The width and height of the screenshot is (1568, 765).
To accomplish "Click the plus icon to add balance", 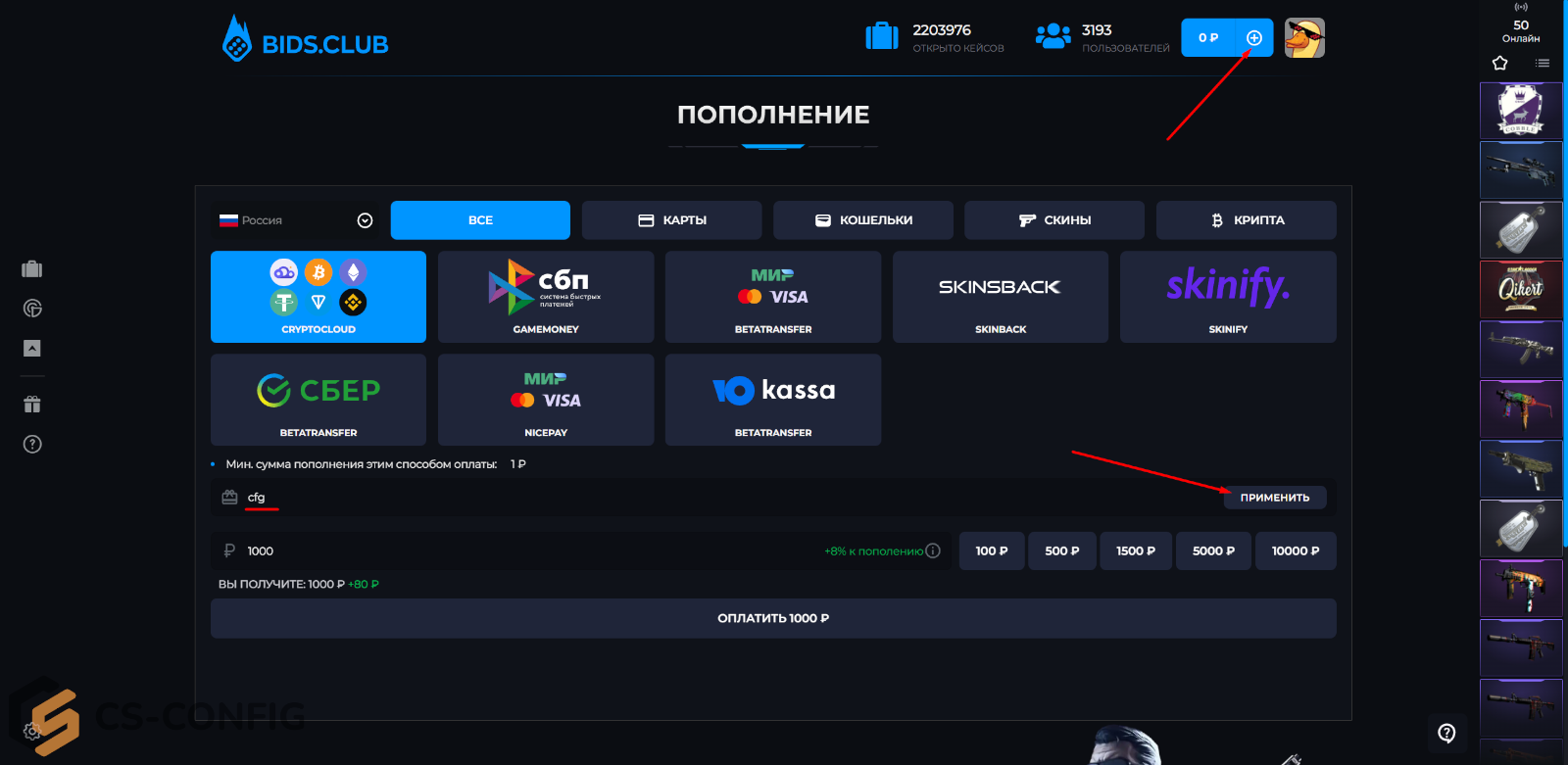I will point(1253,38).
